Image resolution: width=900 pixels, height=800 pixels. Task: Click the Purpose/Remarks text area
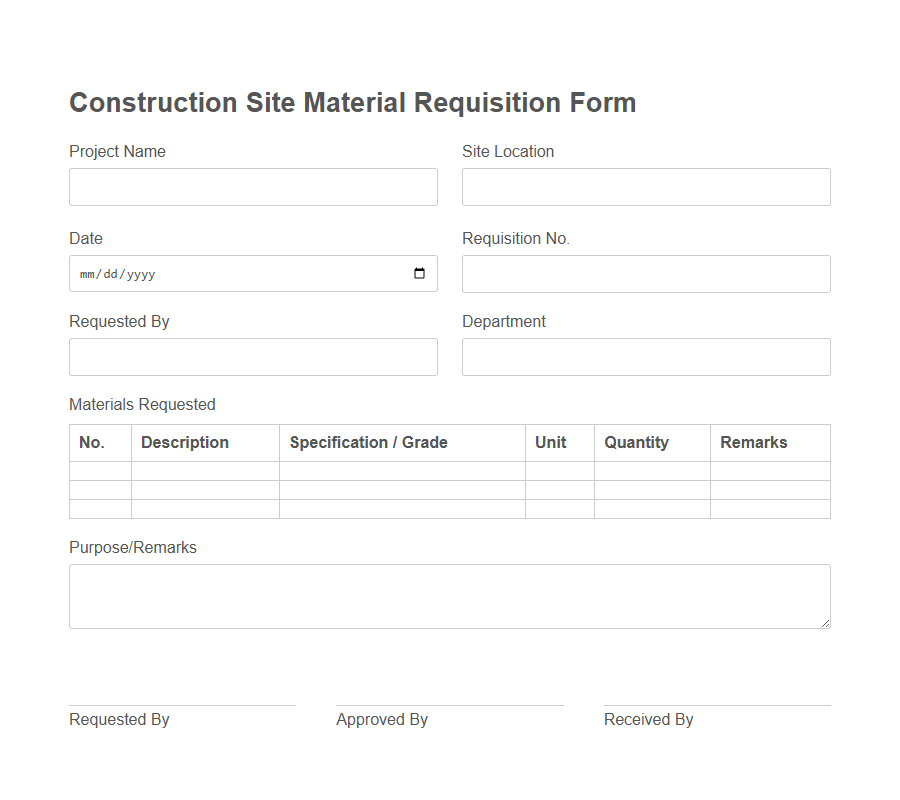point(450,595)
